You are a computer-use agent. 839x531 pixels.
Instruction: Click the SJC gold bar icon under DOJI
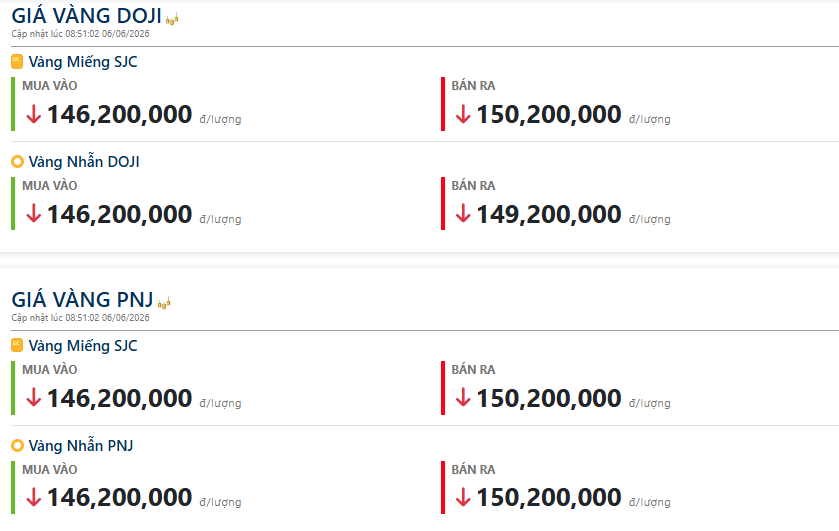(17, 62)
